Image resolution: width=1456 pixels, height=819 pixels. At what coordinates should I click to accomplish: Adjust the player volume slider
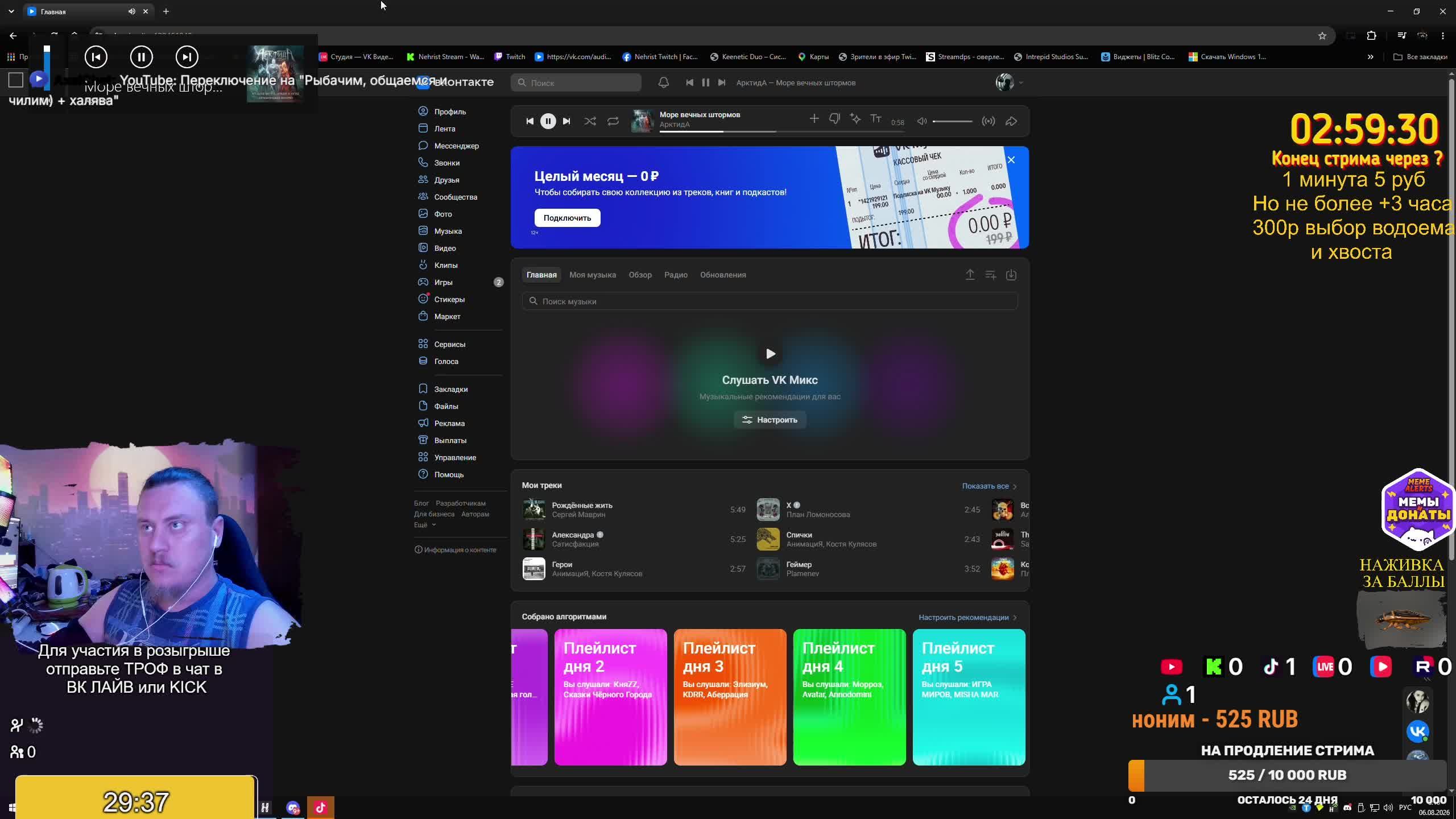pos(953,121)
